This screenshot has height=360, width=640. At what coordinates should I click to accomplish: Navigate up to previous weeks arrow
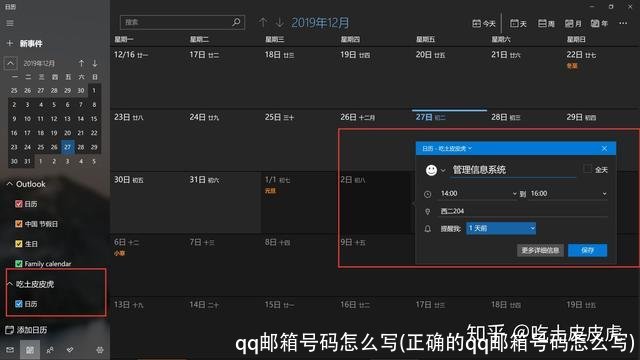pos(263,22)
